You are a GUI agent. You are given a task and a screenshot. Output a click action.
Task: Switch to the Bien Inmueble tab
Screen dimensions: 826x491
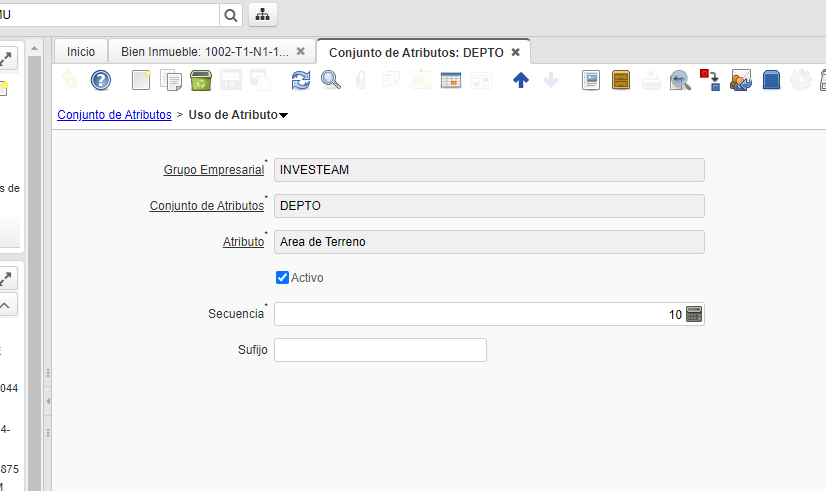(204, 51)
